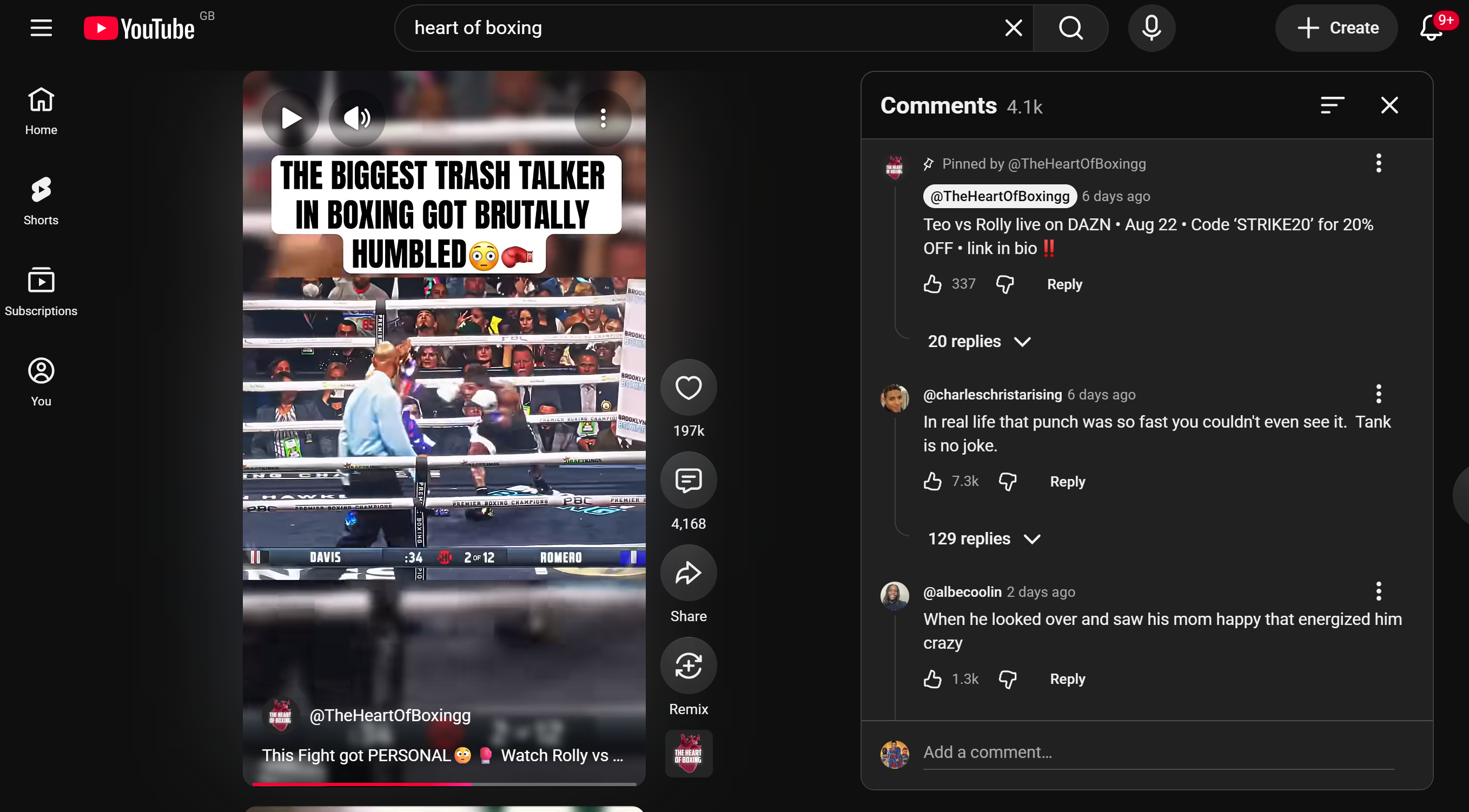Toggle the comments button showing 4,168
1469x812 pixels.
point(689,481)
